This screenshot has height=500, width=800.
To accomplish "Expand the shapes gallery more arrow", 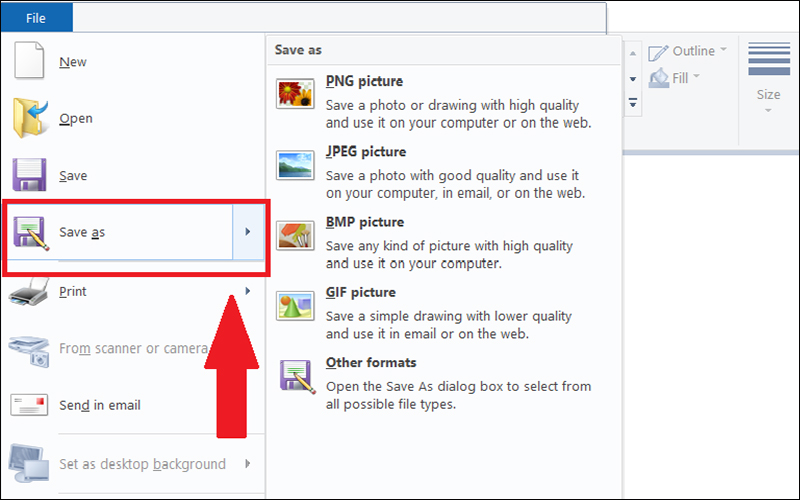I will coord(633,102).
